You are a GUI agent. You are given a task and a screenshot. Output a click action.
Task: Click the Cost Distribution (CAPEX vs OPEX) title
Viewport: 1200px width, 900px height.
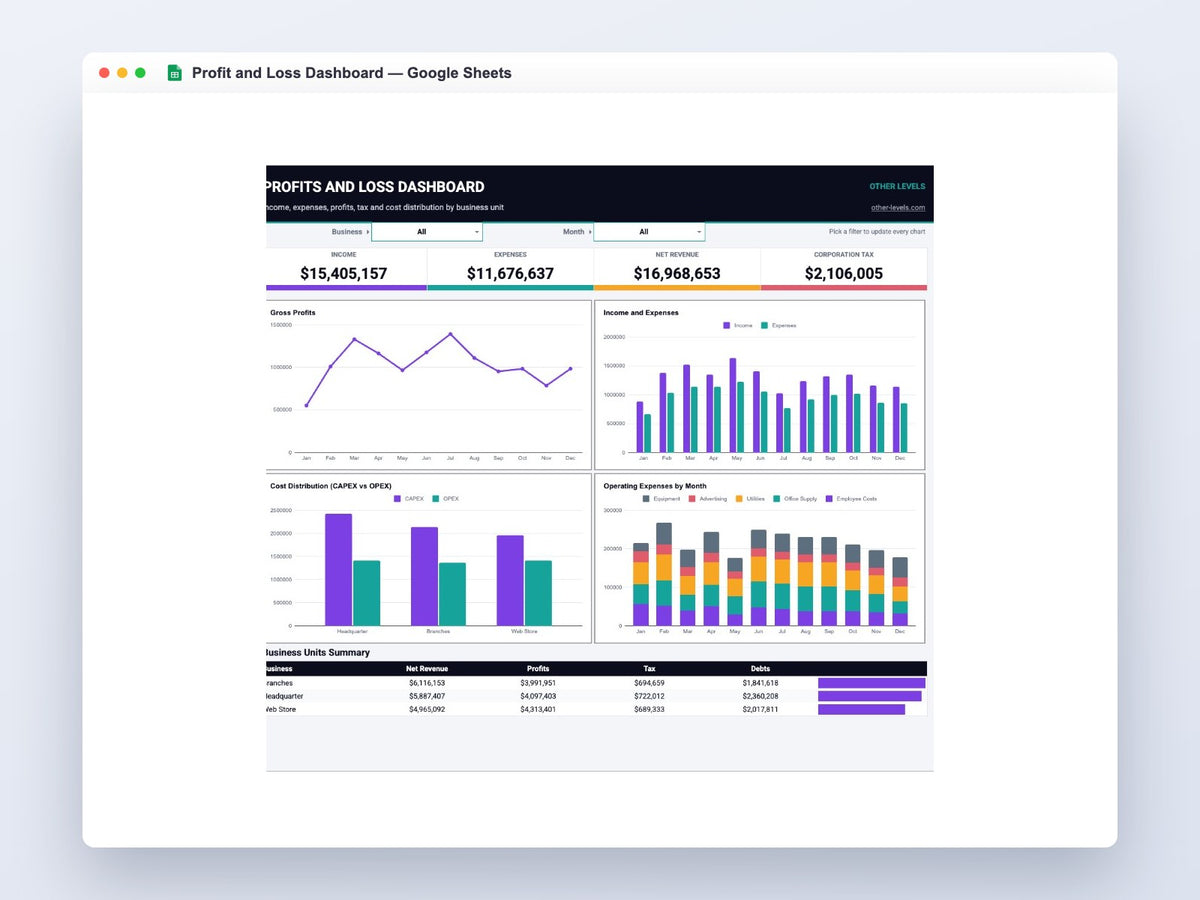point(330,486)
